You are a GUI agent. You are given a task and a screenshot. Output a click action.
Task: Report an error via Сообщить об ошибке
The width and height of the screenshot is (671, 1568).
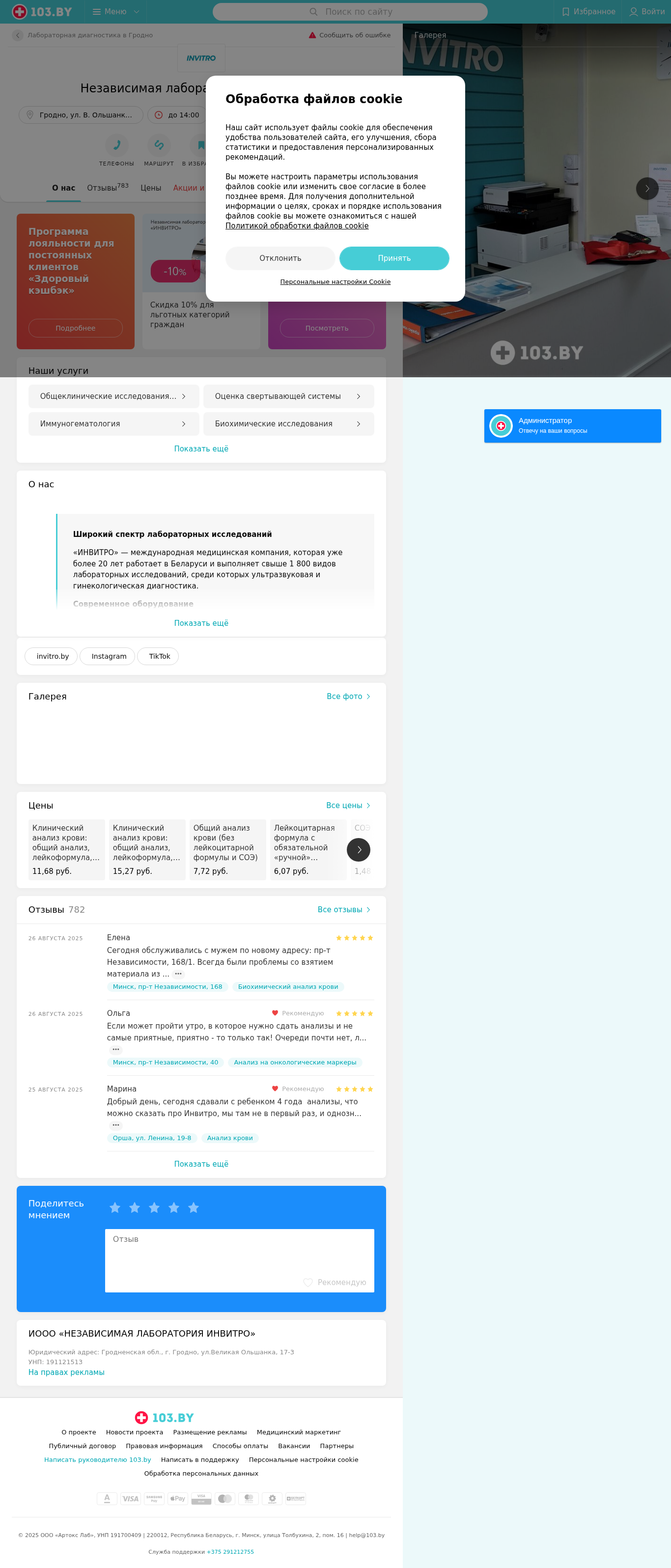click(x=350, y=35)
